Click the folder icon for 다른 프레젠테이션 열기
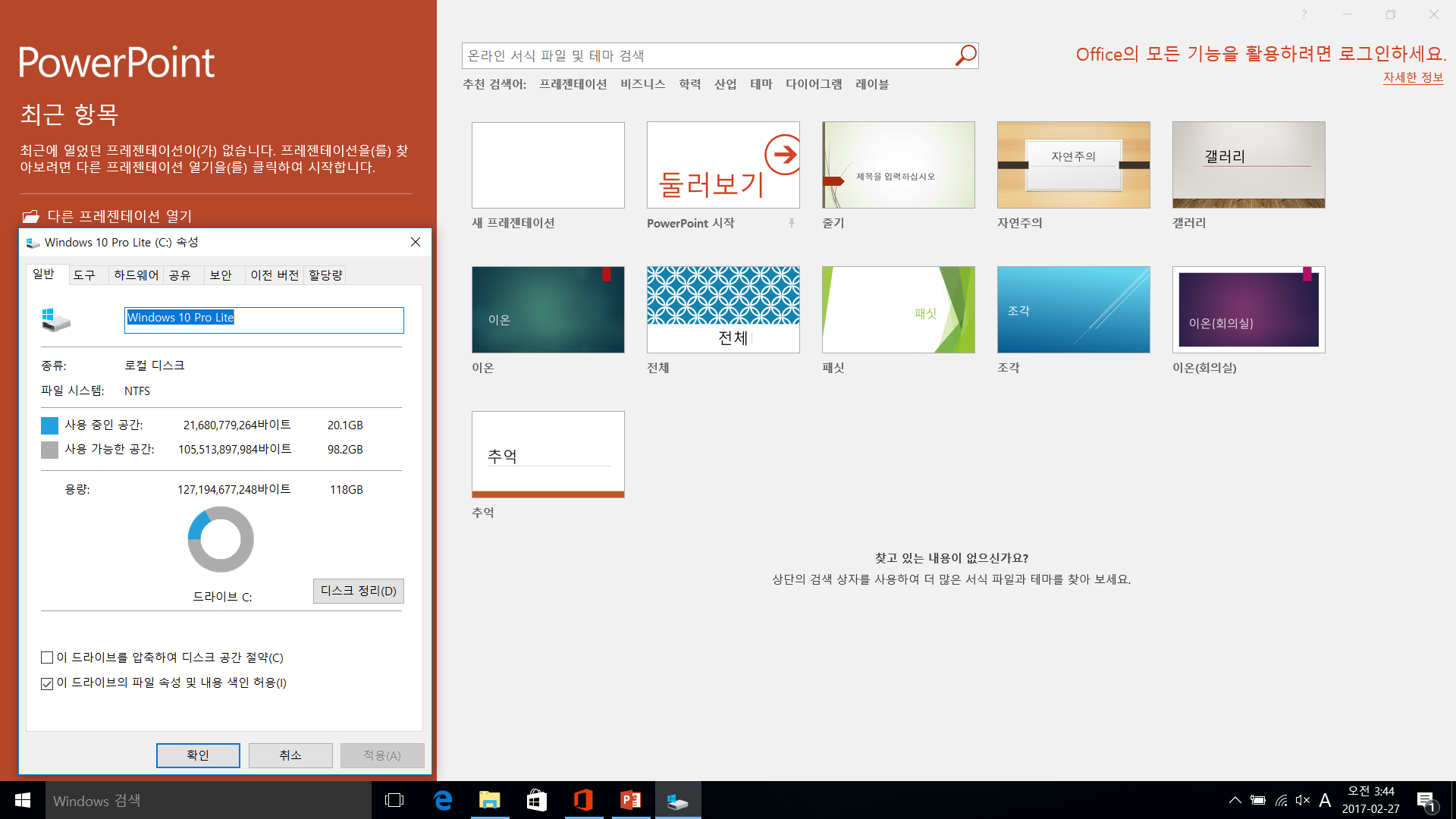Viewport: 1456px width, 819px height. 30,217
